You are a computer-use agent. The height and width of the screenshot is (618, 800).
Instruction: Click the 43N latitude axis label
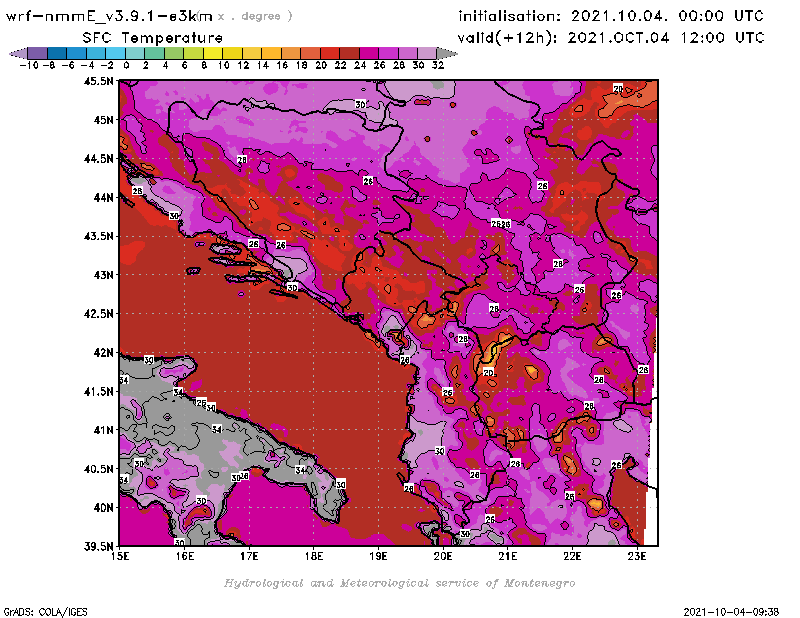103,275
